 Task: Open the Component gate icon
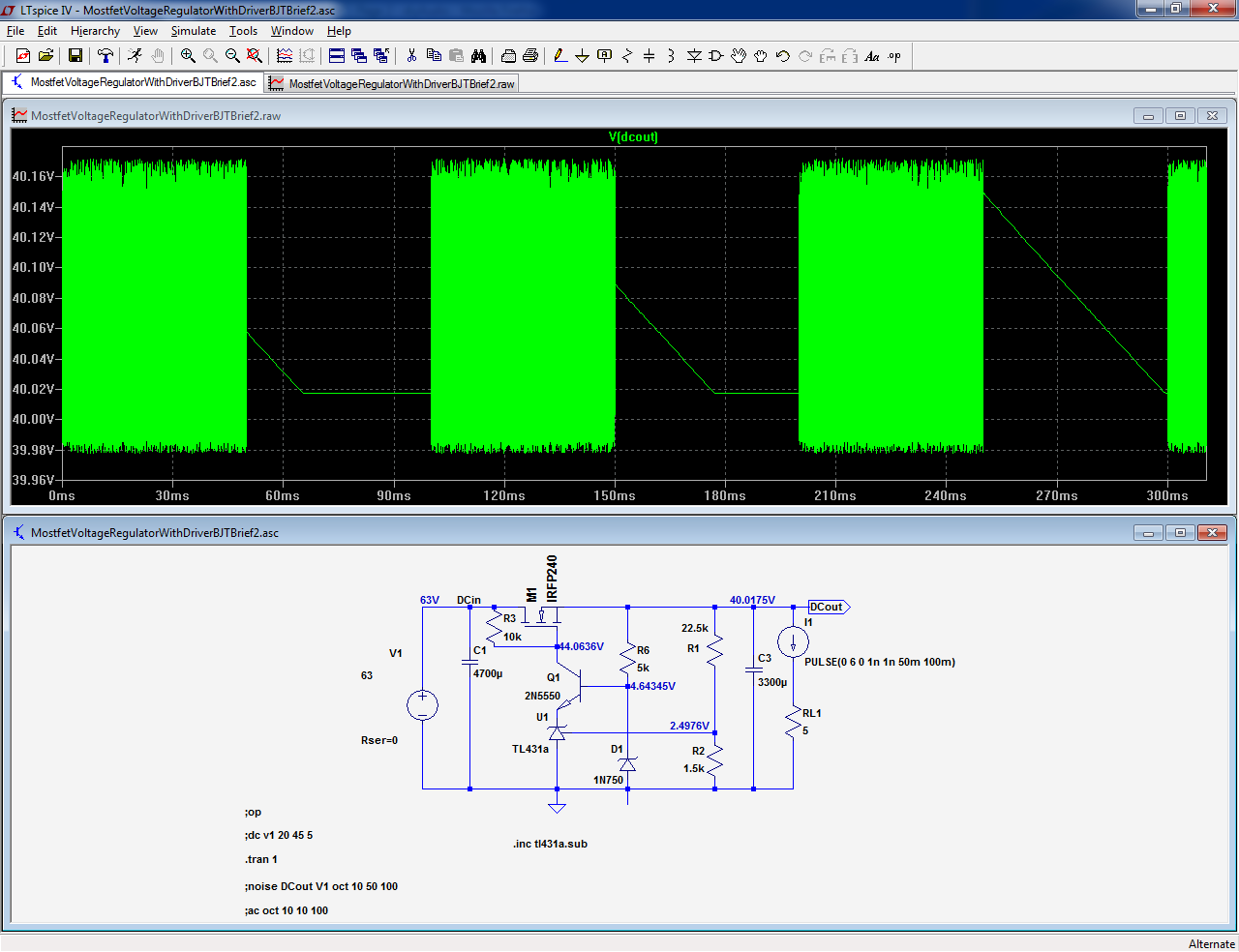tap(716, 56)
